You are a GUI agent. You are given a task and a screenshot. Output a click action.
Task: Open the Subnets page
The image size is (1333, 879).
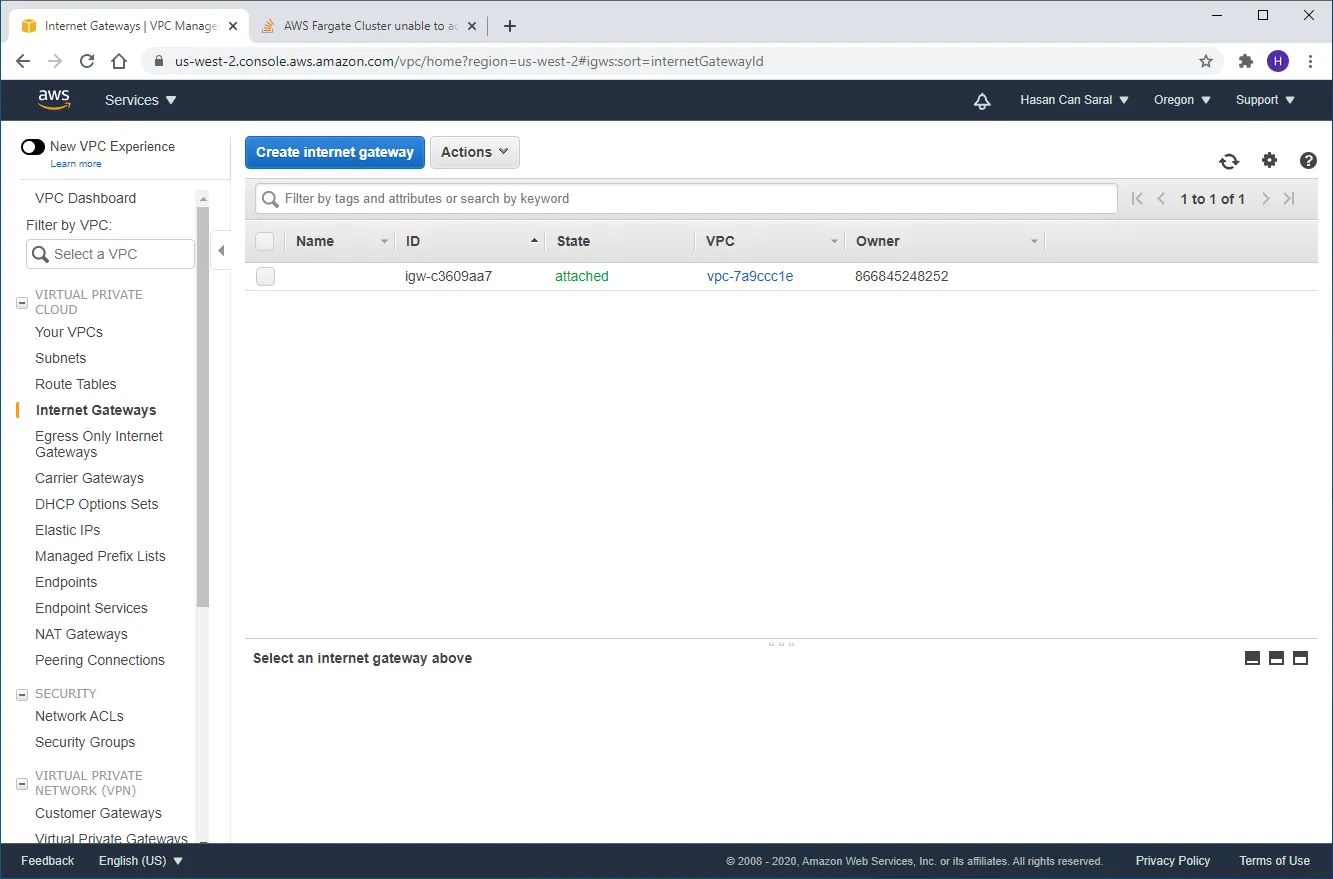[x=61, y=358]
